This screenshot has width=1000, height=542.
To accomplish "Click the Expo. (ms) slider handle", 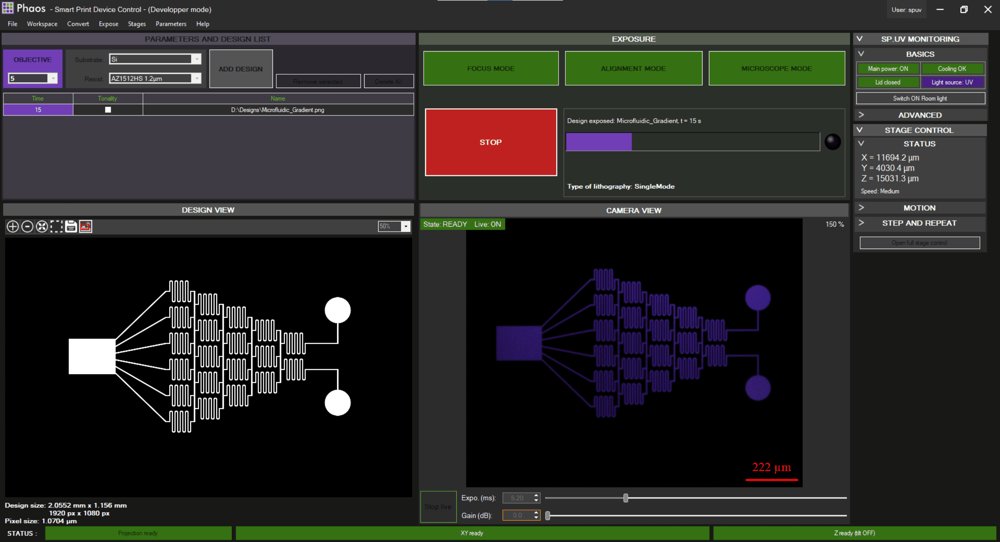I will pyautogui.click(x=626, y=498).
